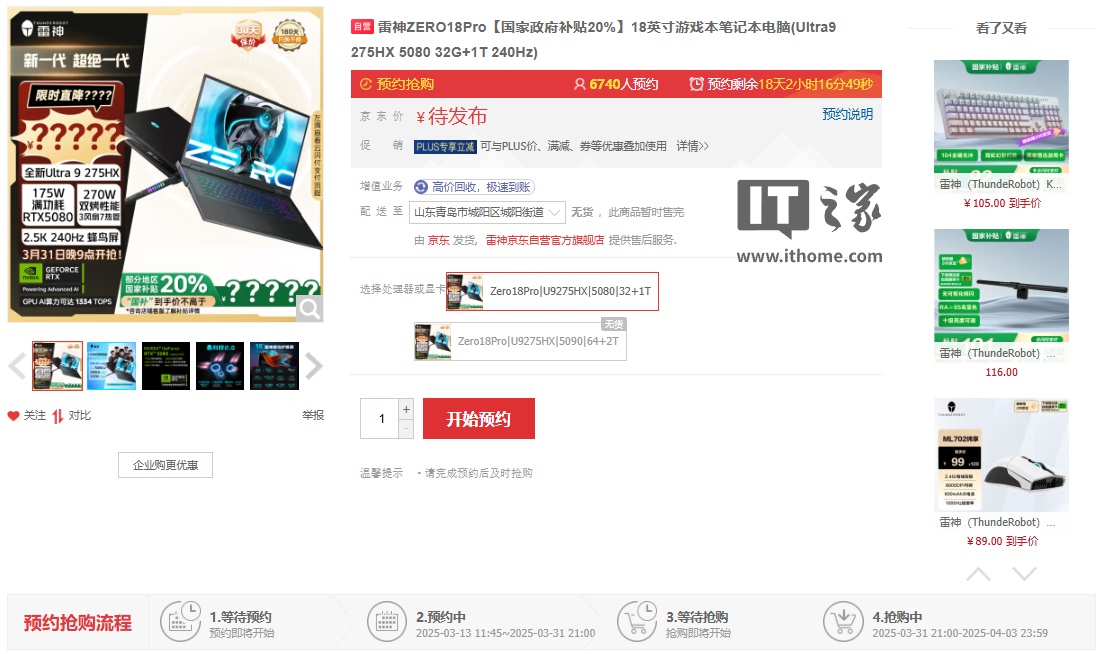Open the 详情>> promotion details link

click(692, 146)
